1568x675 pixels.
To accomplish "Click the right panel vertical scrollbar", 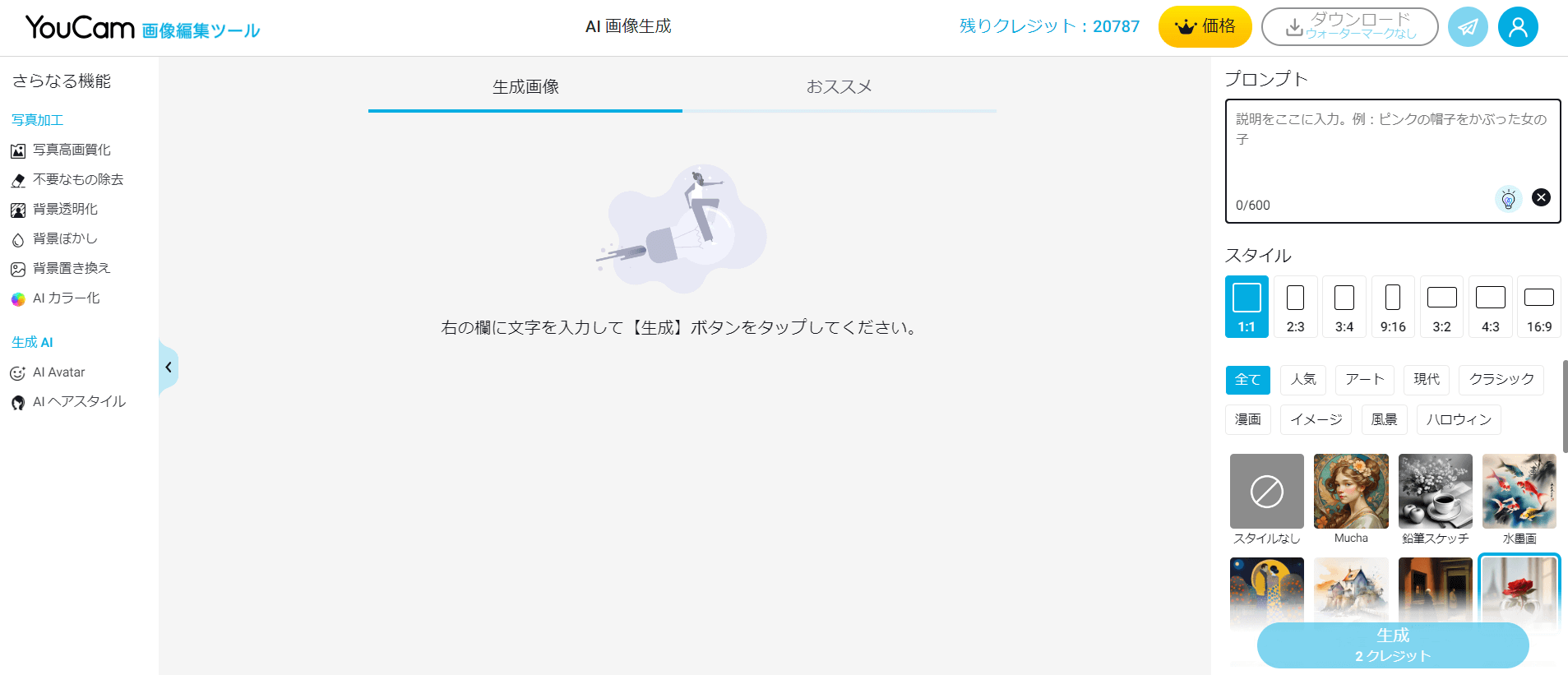I will click(x=1564, y=406).
